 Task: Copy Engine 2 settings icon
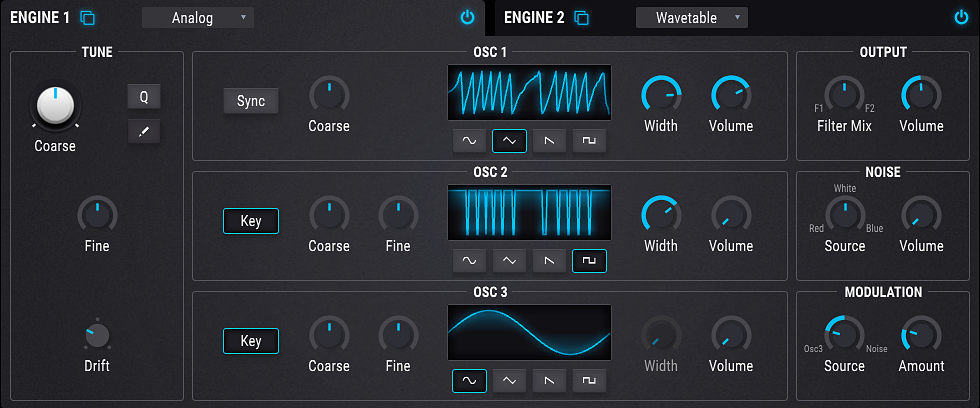[x=581, y=18]
